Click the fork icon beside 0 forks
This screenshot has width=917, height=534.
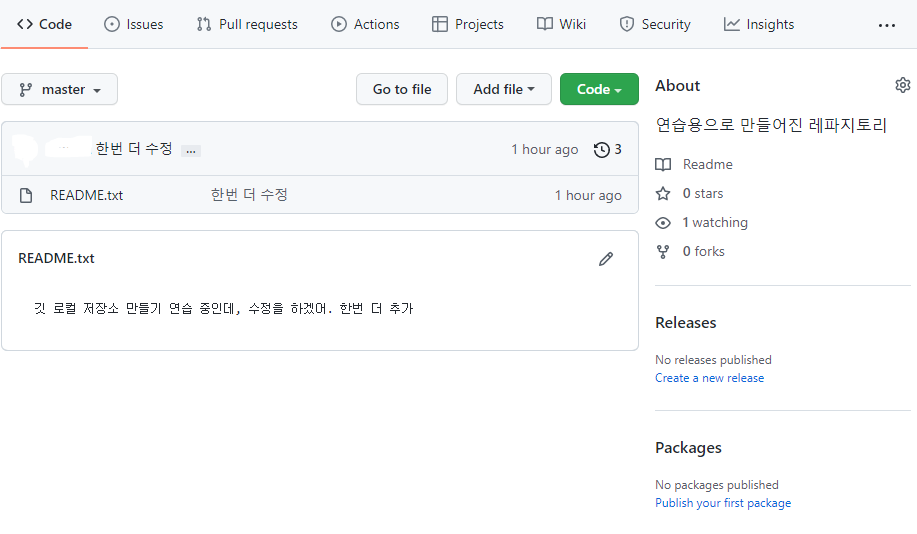[x=663, y=252]
